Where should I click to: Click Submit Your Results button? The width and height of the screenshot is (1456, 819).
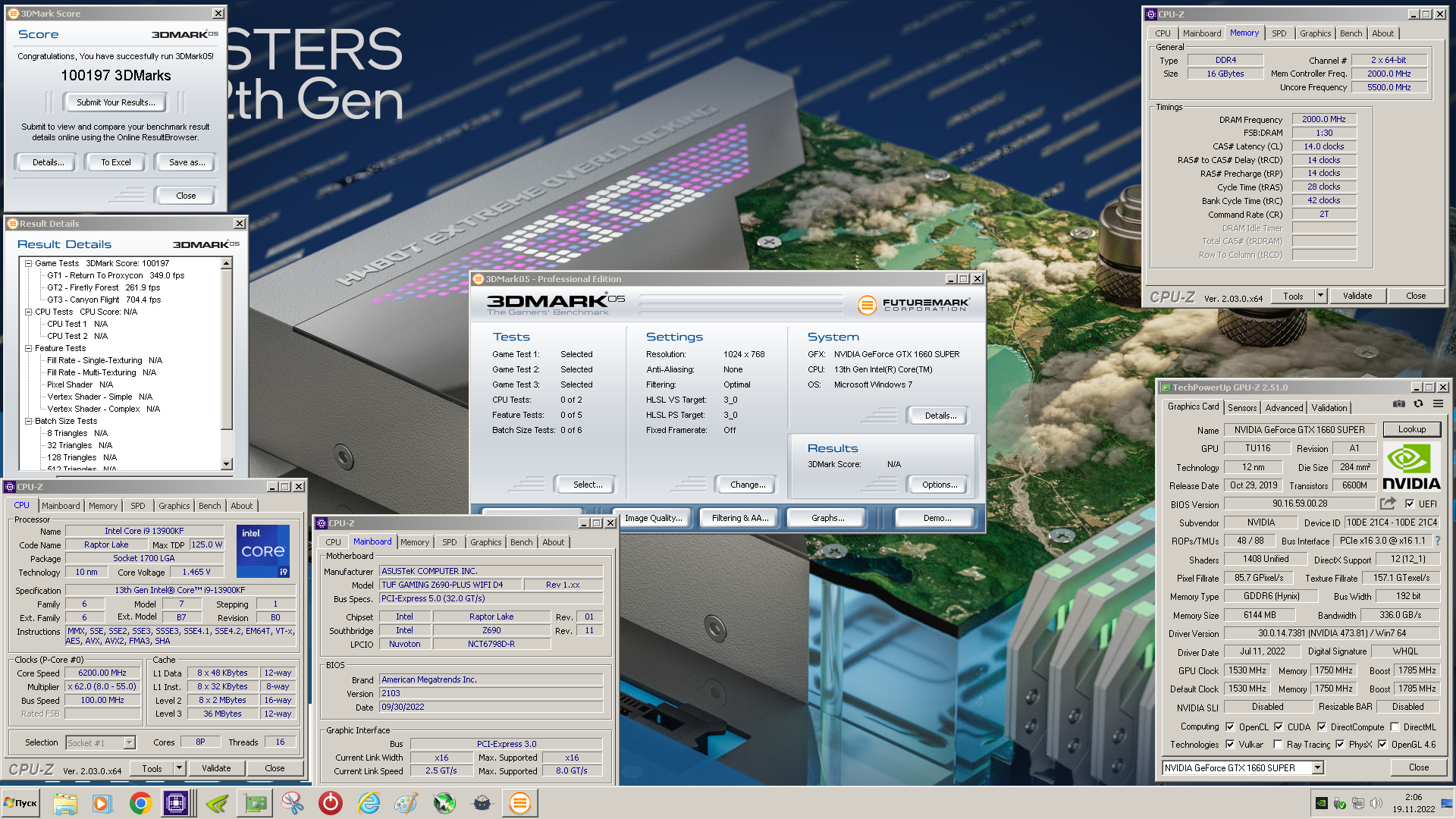115,102
